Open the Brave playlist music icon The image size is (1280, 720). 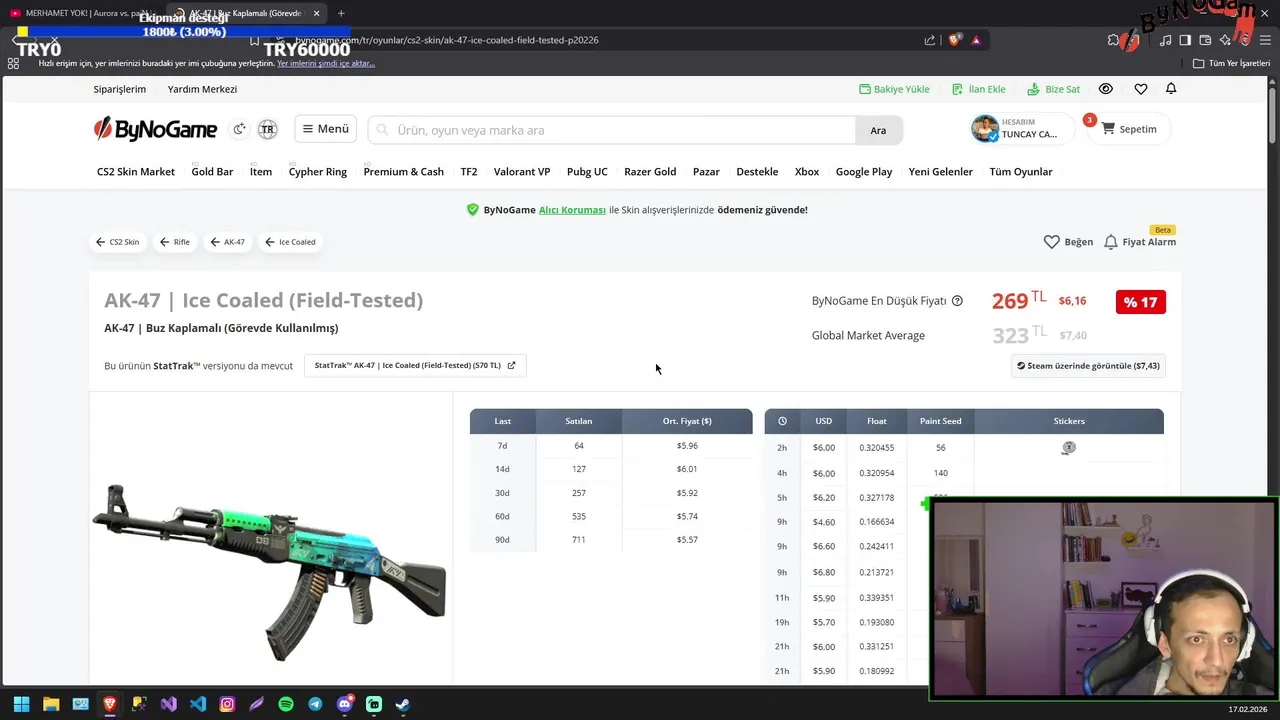tap(1166, 40)
